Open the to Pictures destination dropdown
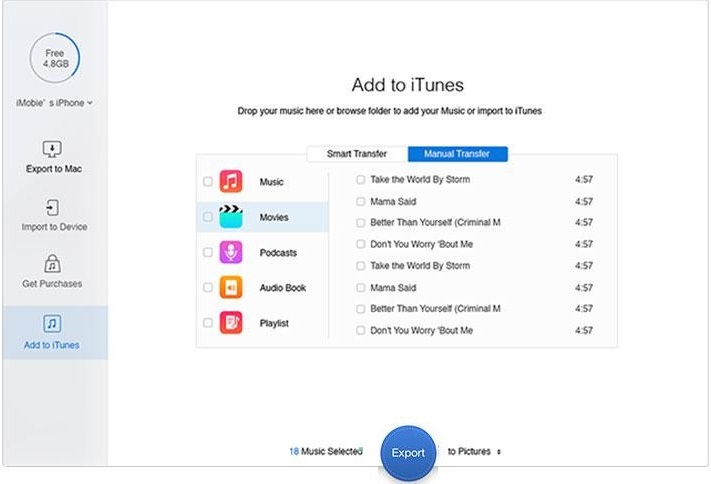 474,451
